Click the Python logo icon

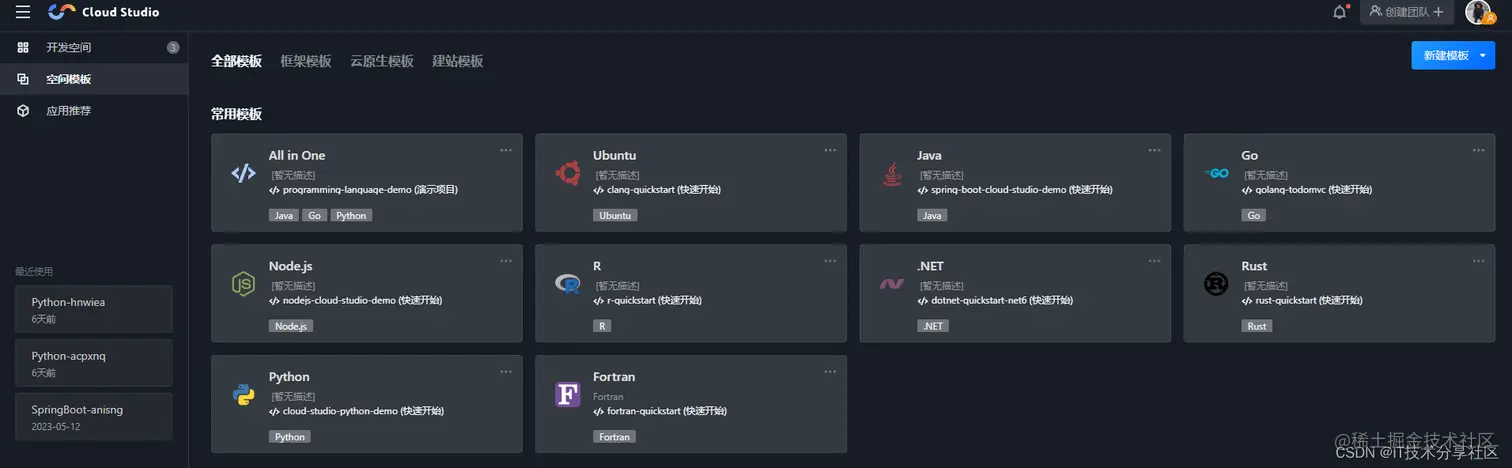pyautogui.click(x=243, y=395)
